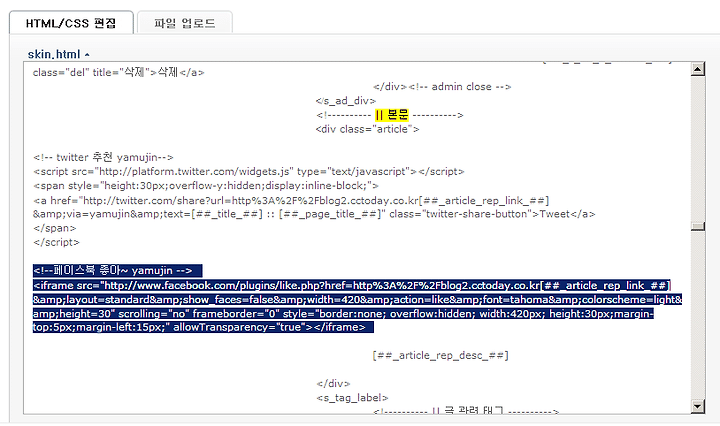The image size is (720, 426).
Task: Click the closing </span> line
Action: click(55, 228)
